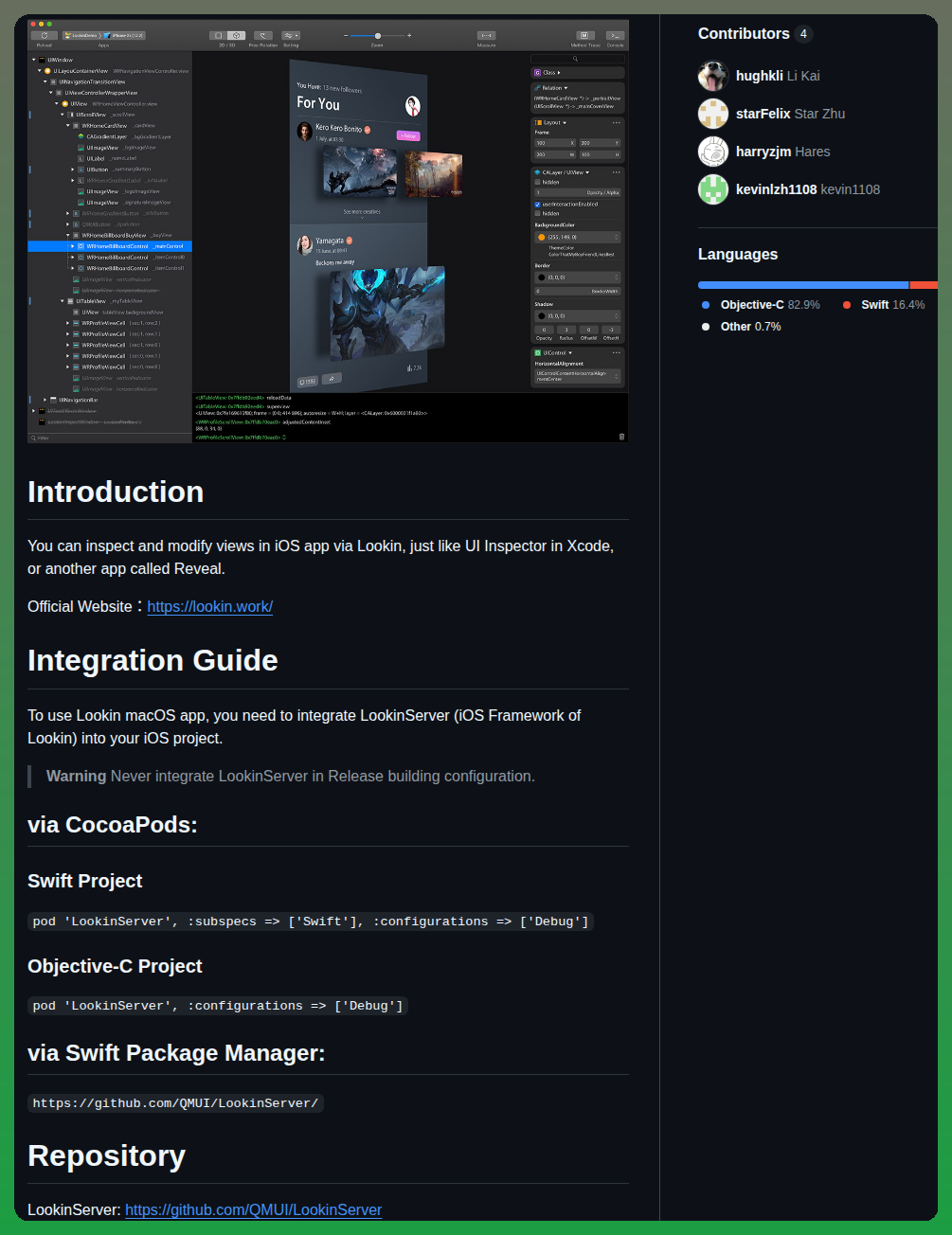Click the Frame X value field
Viewport: 952px width, 1235px height.
[x=555, y=143]
